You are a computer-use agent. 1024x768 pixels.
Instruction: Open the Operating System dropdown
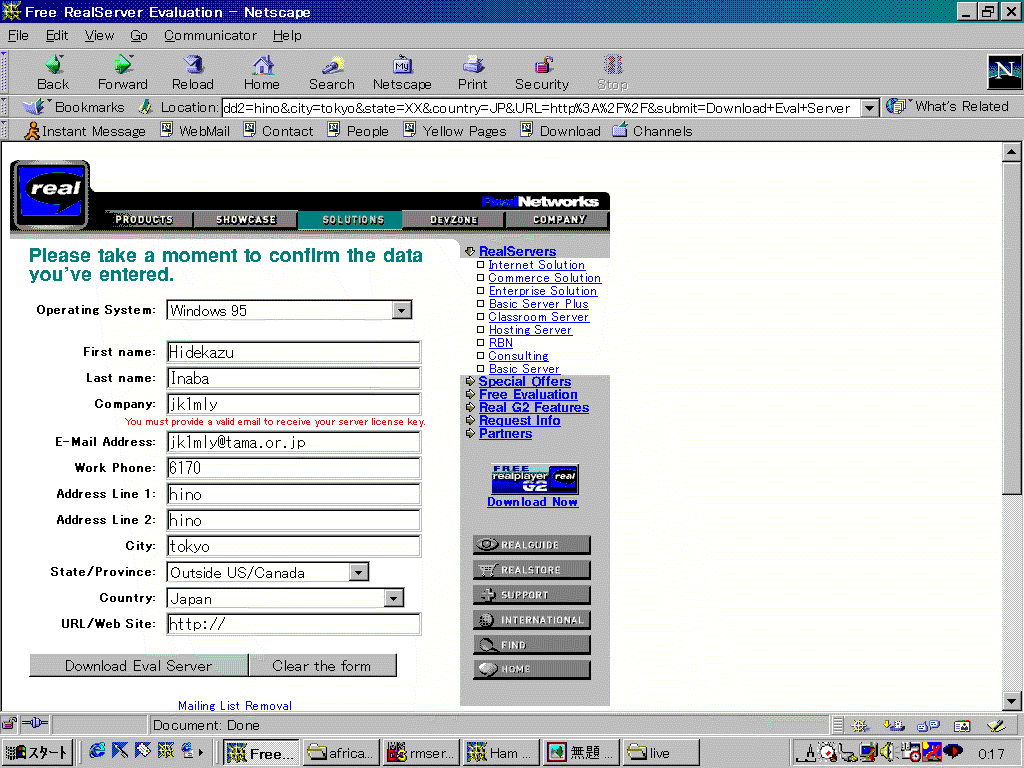(402, 310)
